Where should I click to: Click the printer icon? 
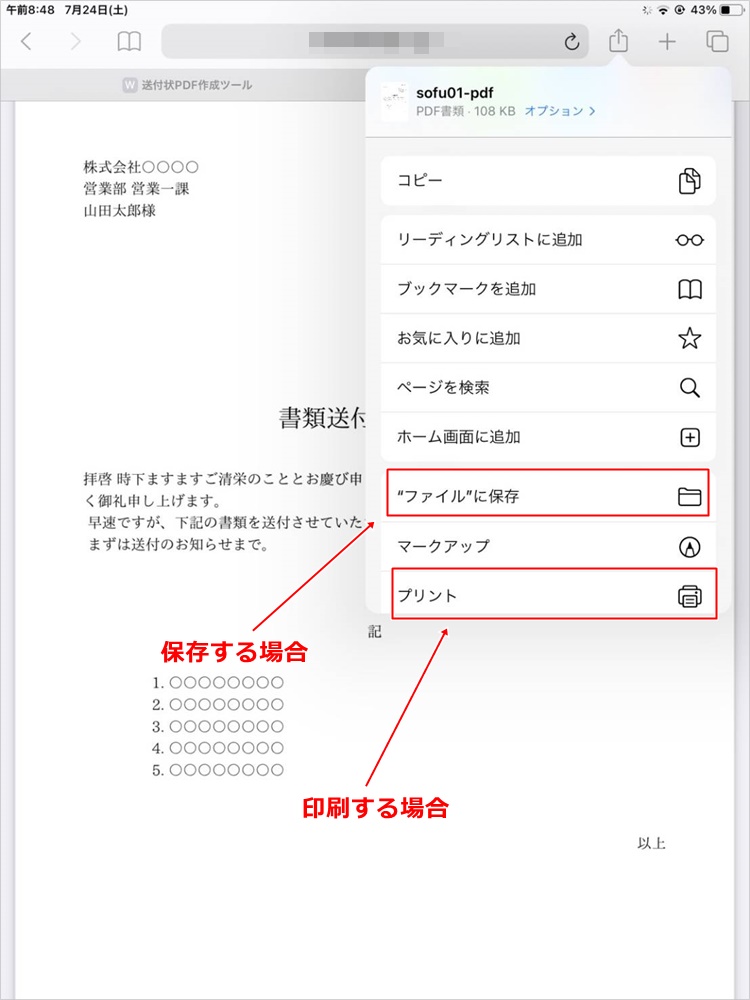click(689, 596)
